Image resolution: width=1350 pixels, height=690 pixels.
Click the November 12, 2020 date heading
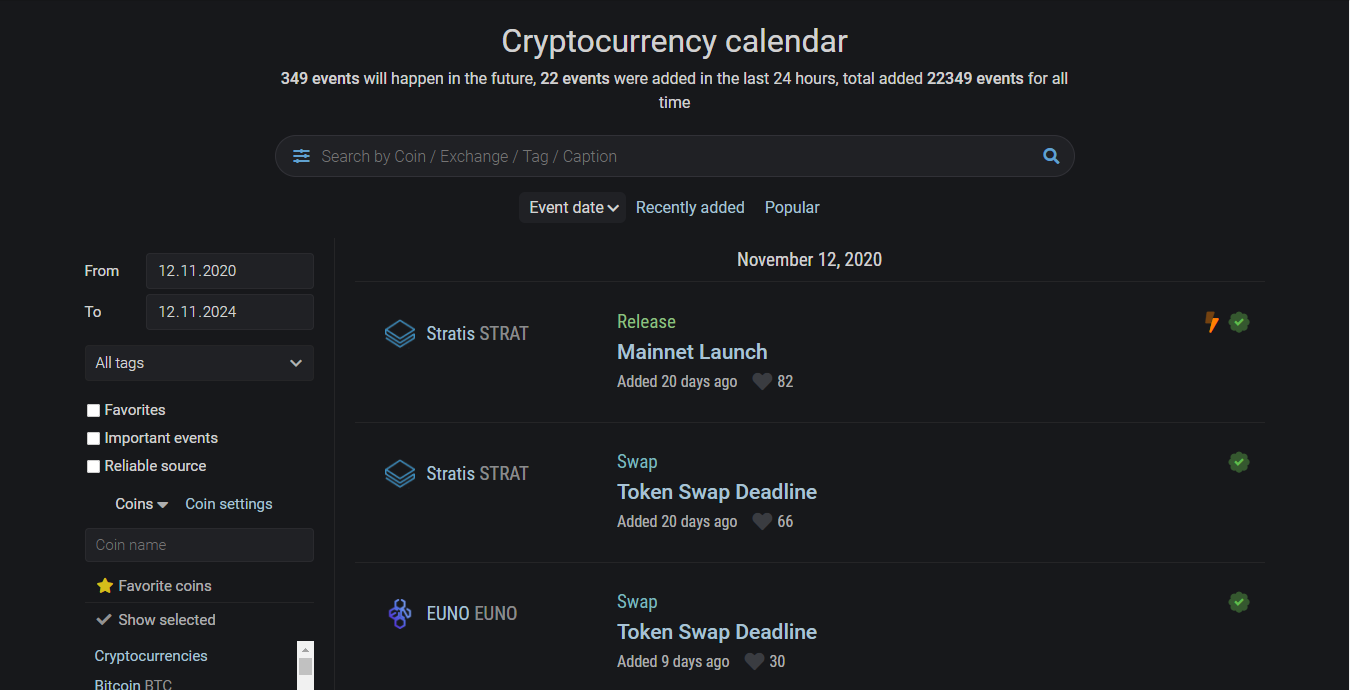tap(809, 260)
